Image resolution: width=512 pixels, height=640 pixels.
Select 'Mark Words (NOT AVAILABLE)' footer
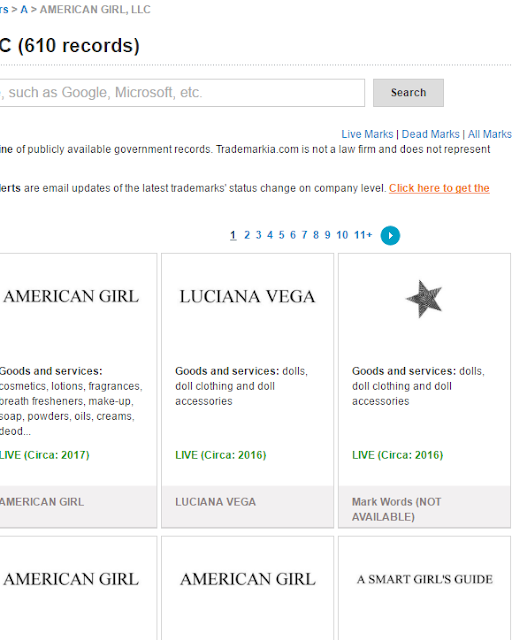point(396,509)
